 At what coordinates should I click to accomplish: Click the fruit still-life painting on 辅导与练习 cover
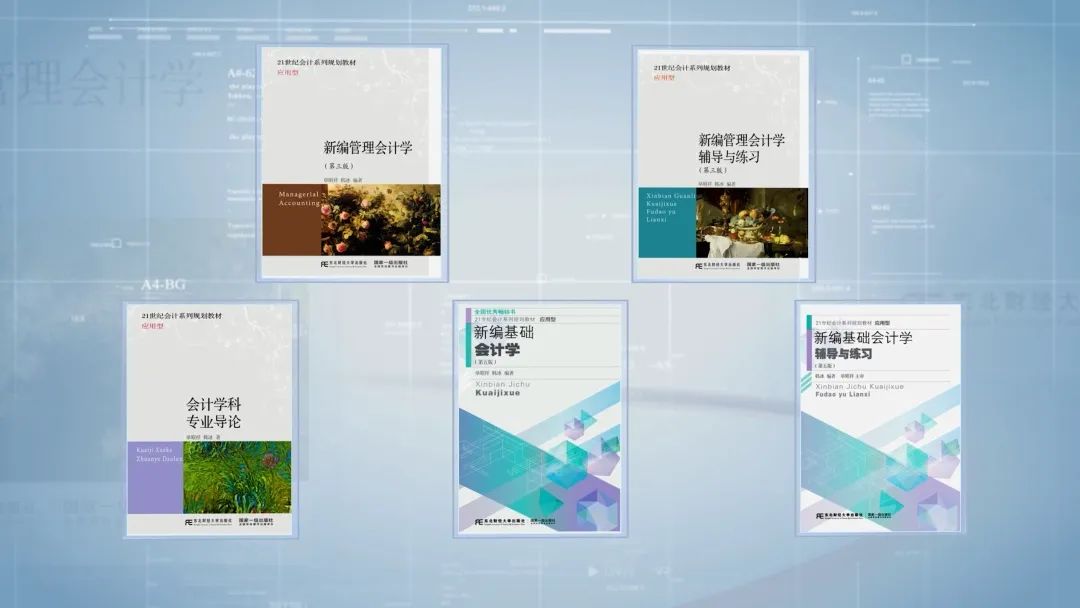[x=752, y=223]
